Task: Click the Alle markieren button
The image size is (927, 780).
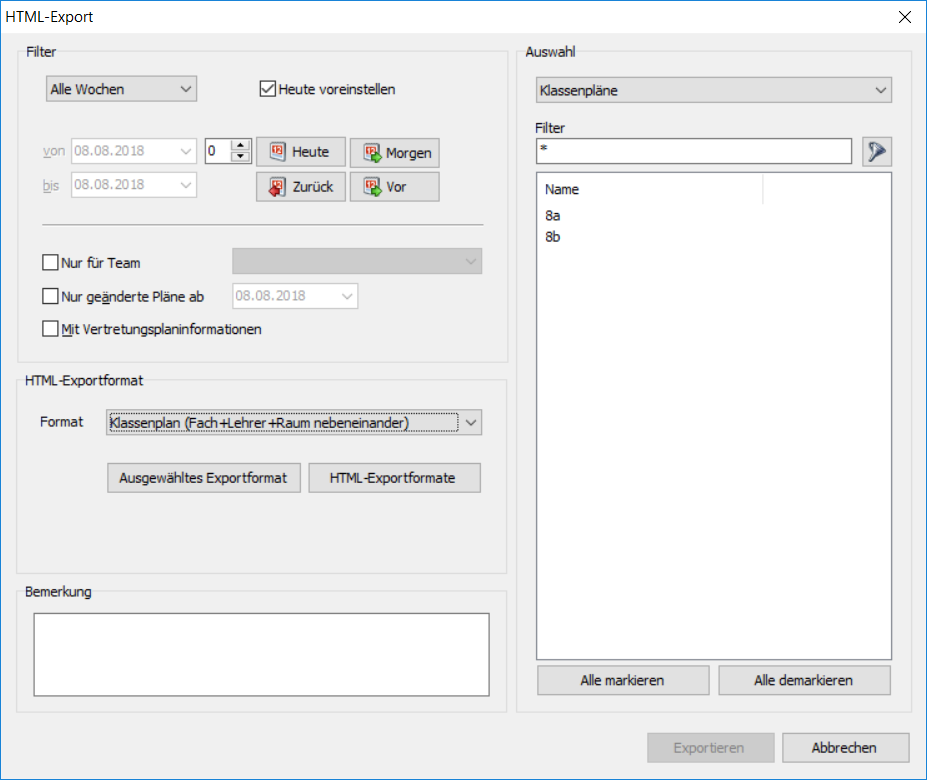Action: (x=622, y=680)
